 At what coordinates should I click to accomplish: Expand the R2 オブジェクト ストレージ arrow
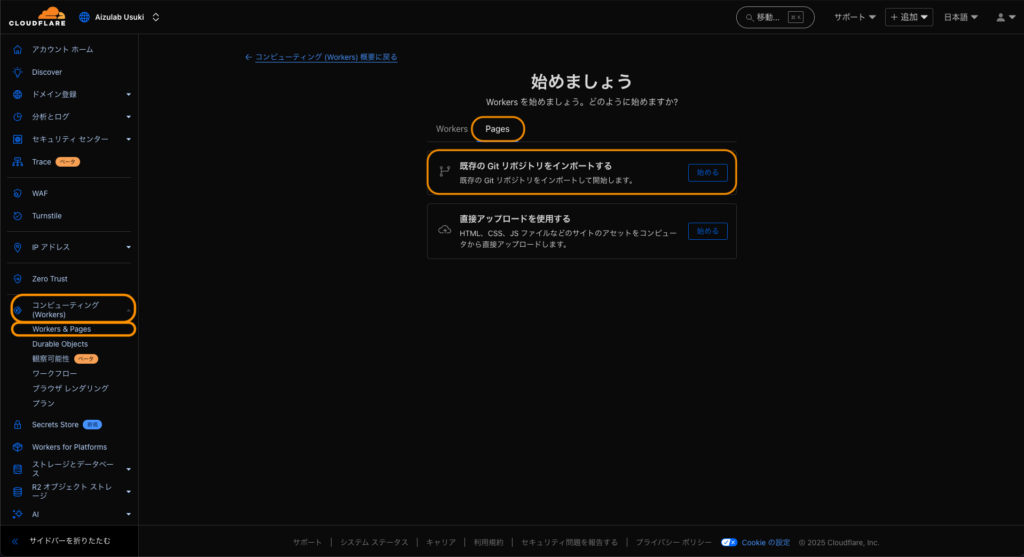pyautogui.click(x=128, y=492)
